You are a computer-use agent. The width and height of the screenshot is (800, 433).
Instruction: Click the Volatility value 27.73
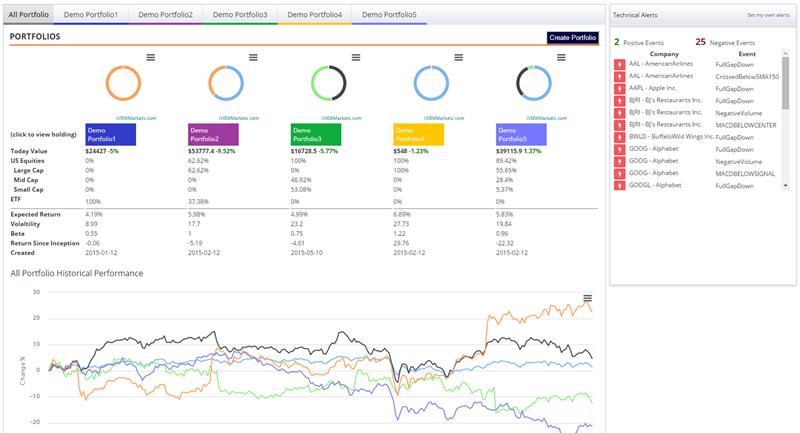pyautogui.click(x=401, y=224)
